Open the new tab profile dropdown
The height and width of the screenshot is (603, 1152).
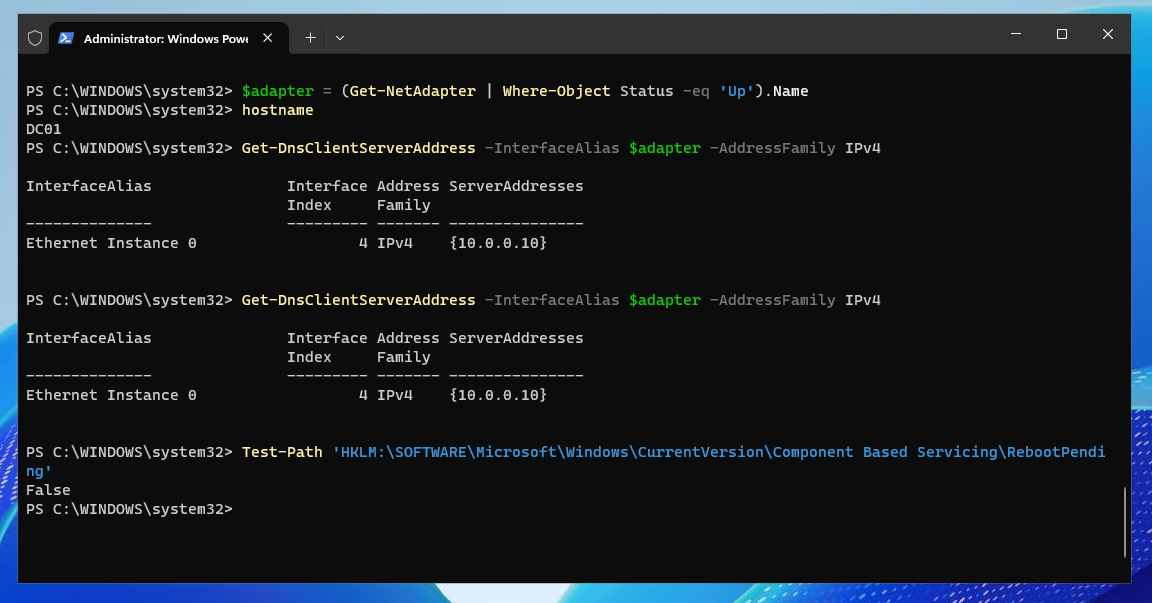[339, 37]
